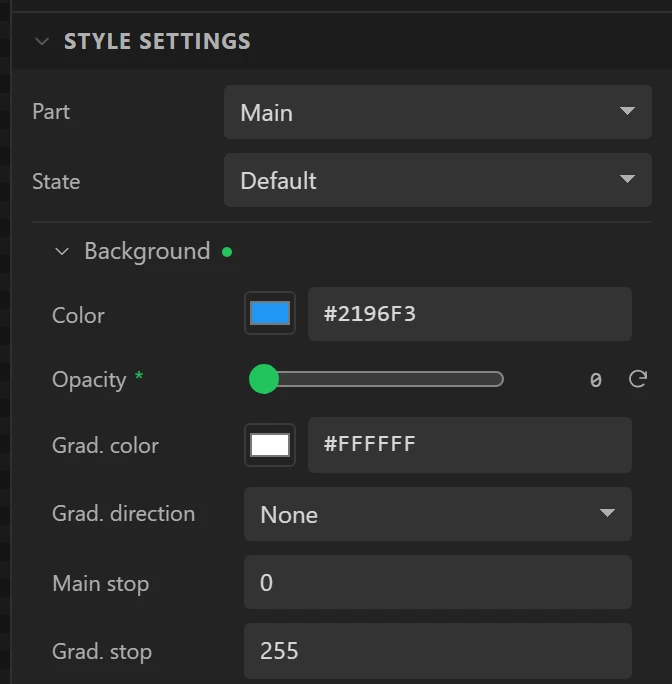Click the Opacity numeric value 0
672x684 pixels.
tap(596, 380)
